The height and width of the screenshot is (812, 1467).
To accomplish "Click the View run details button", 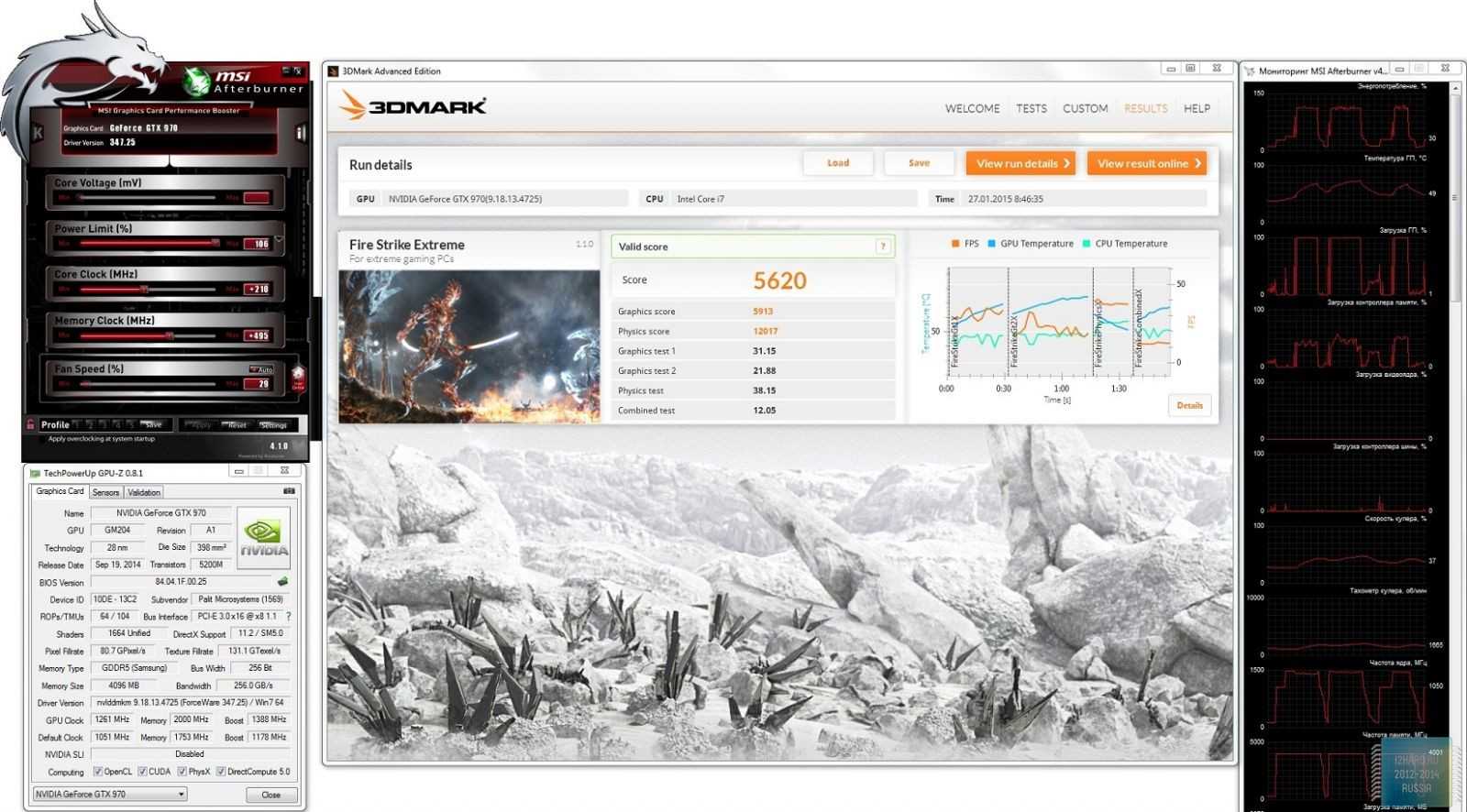I will [x=1020, y=163].
